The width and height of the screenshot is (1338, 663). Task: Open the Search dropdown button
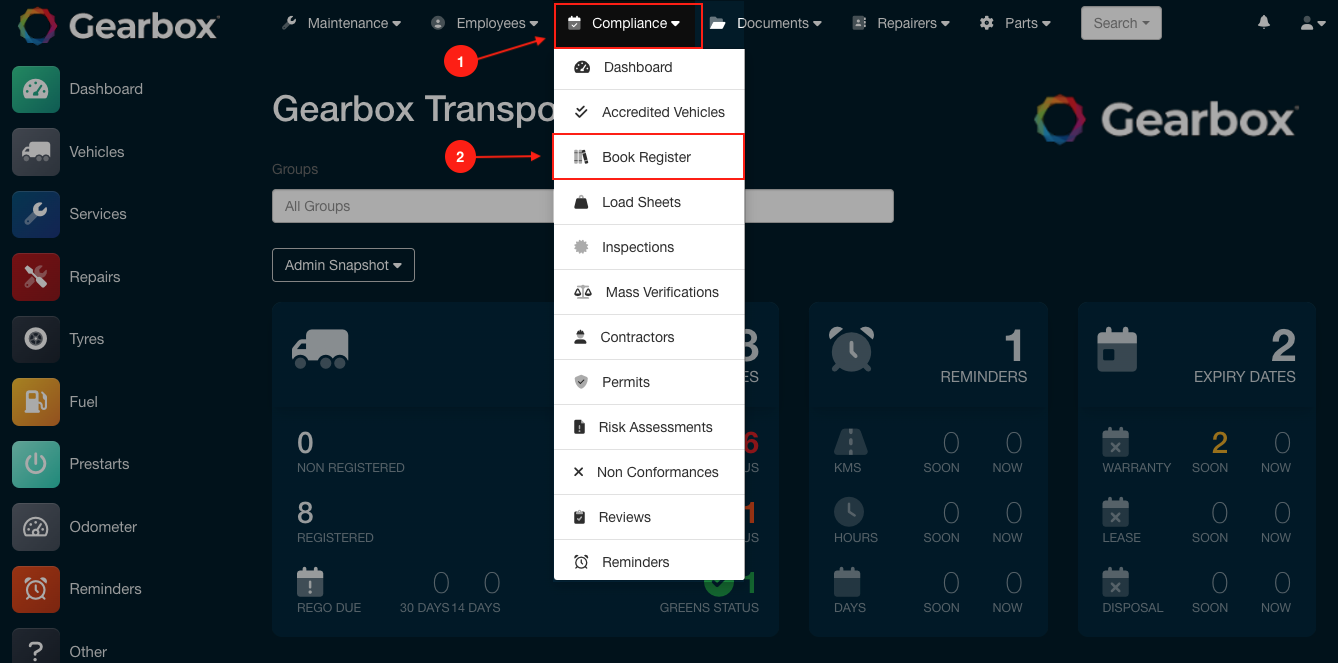pyautogui.click(x=1121, y=23)
